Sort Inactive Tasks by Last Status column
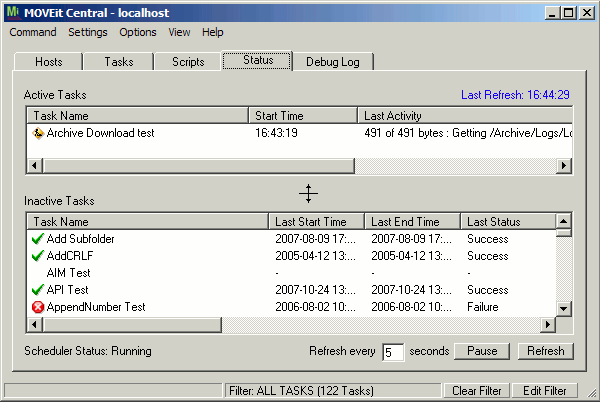Screen dimensions: 600x402 pos(508,222)
